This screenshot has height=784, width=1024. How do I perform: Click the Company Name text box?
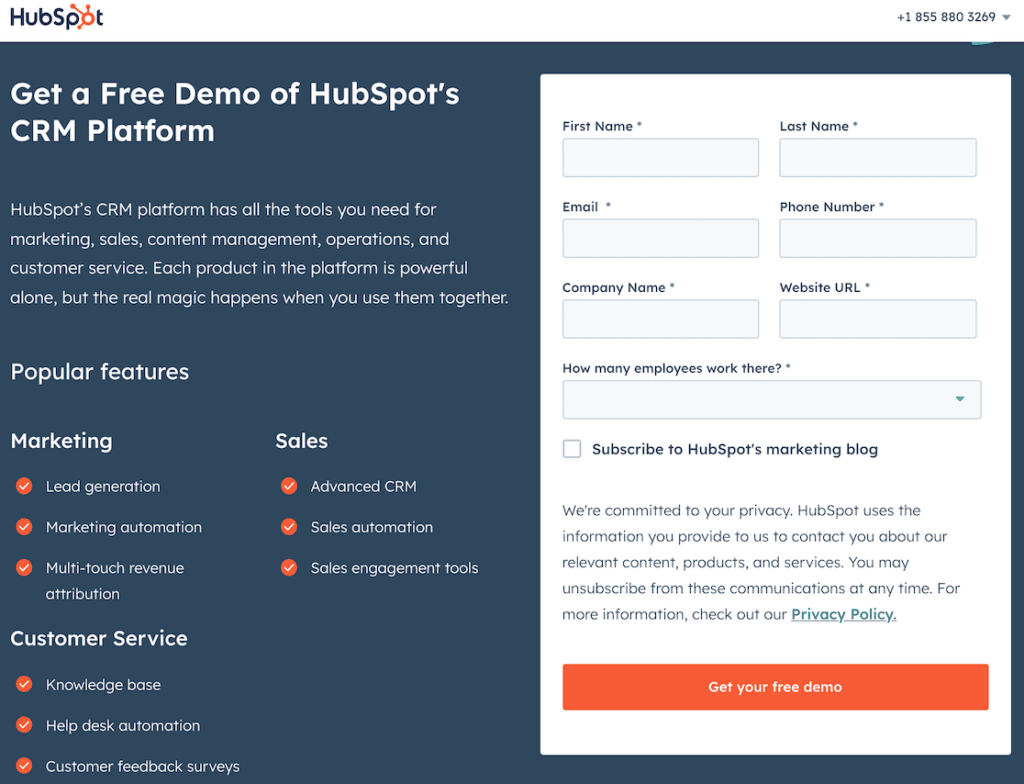pyautogui.click(x=660, y=318)
